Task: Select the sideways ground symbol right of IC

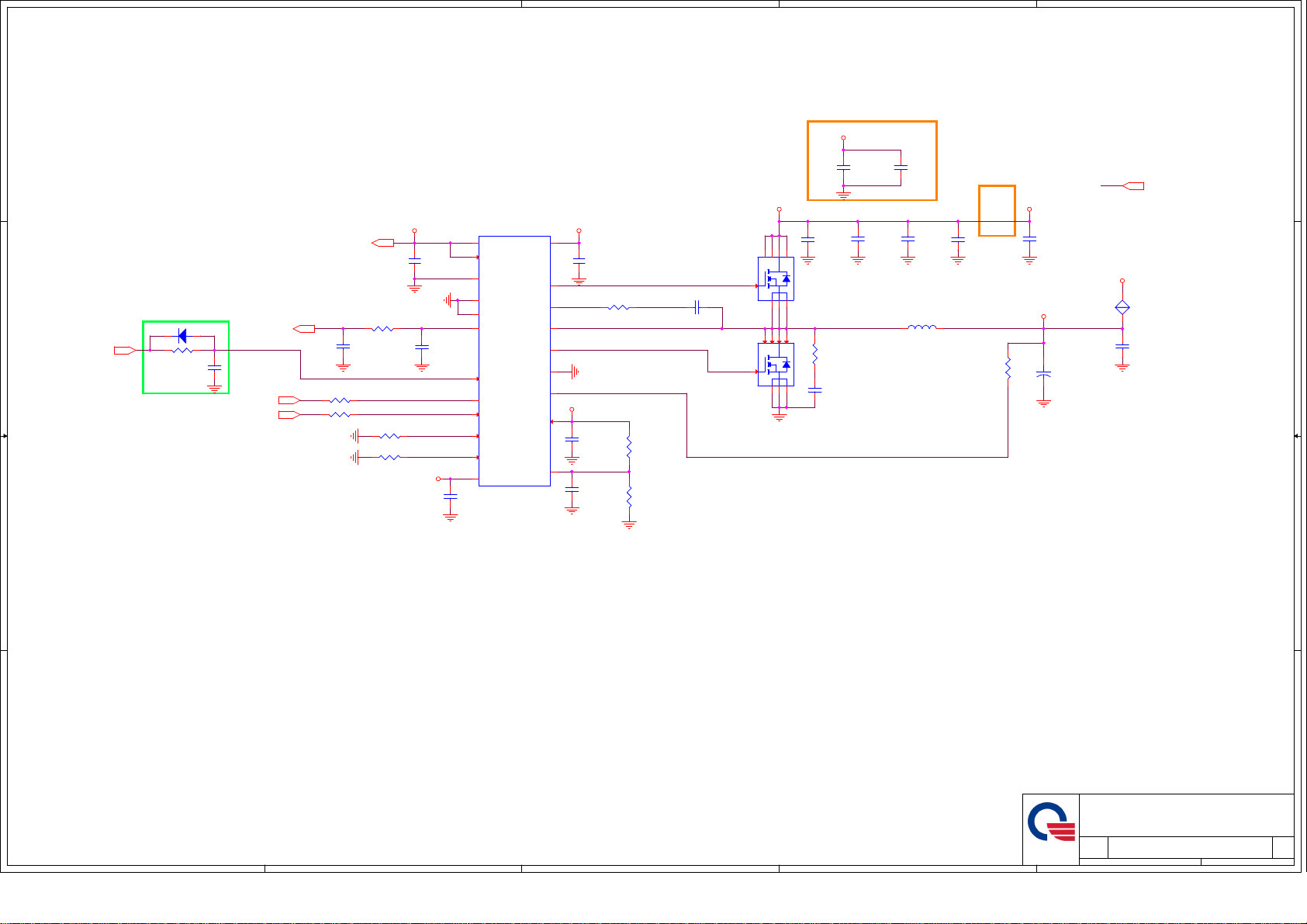Action: pyautogui.click(x=575, y=372)
